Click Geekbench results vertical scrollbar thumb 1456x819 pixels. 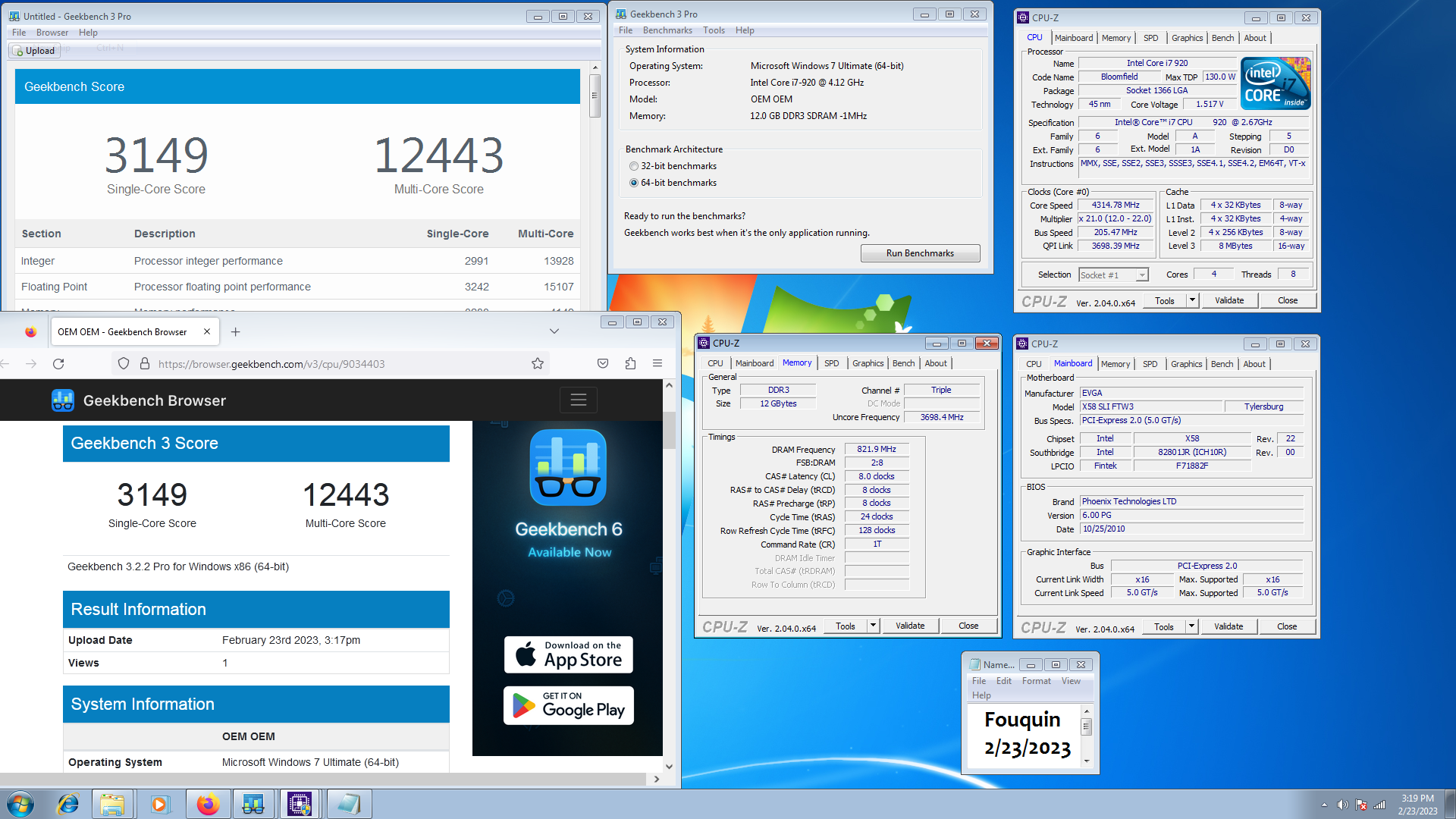(x=595, y=95)
